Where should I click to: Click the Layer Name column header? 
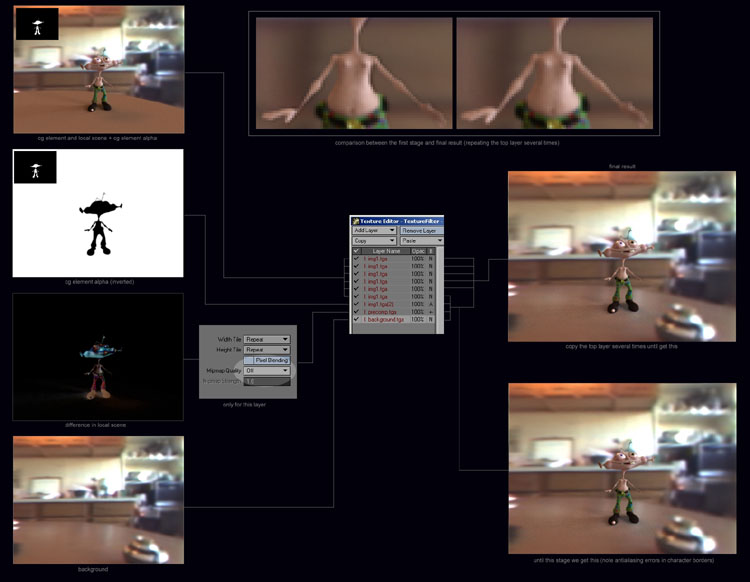pos(386,251)
